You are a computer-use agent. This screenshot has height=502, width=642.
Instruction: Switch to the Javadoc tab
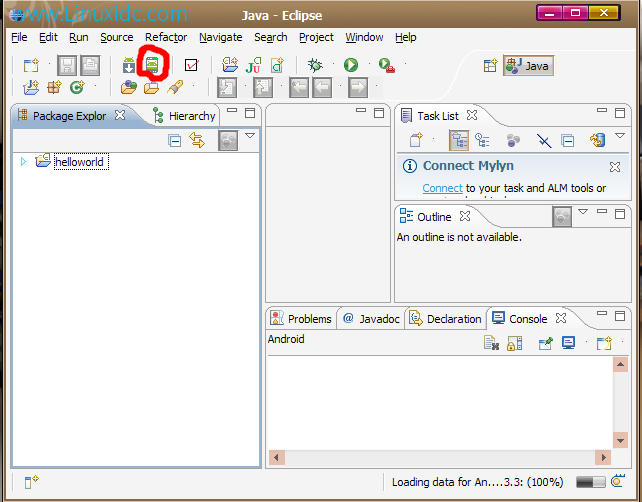click(371, 319)
